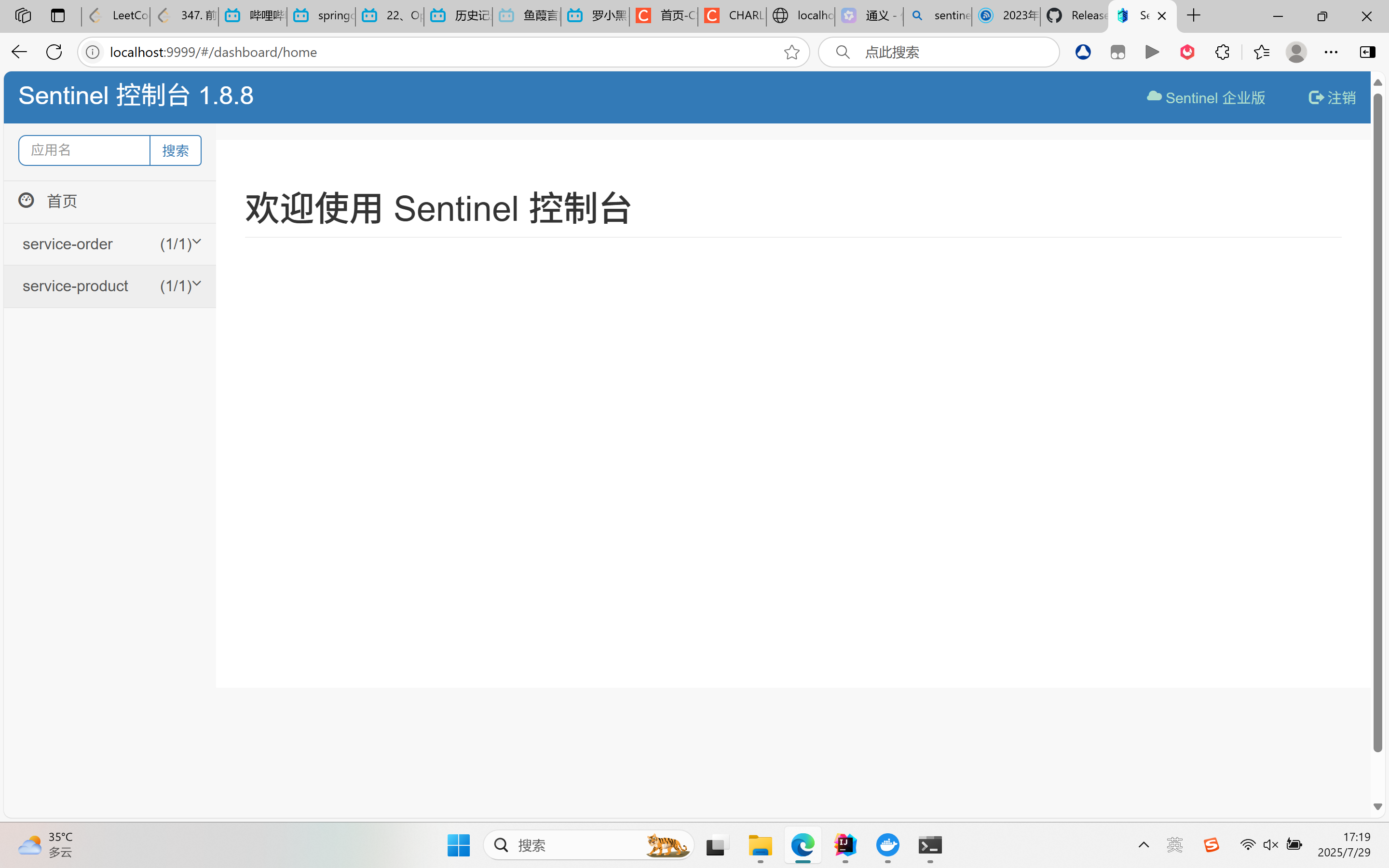Open browser settings and more menu
The height and width of the screenshot is (868, 1389).
(x=1331, y=52)
